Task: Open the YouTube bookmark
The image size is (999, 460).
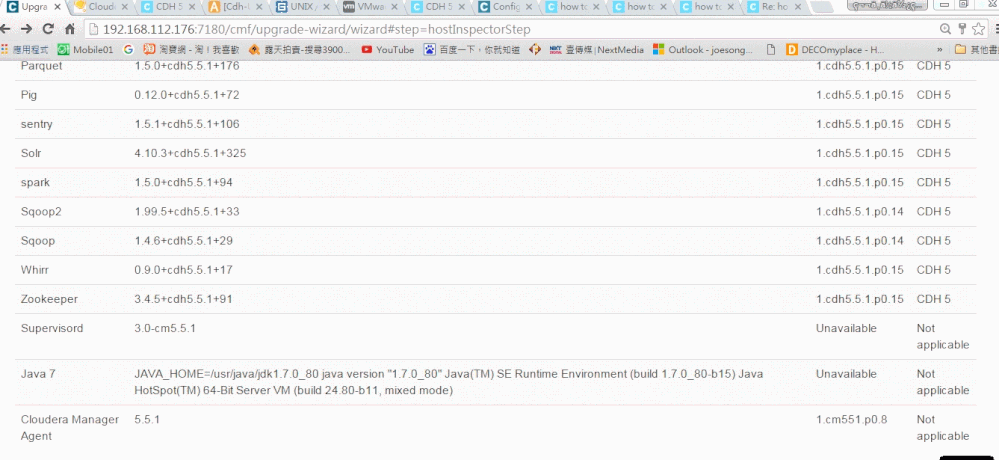Action: [x=387, y=50]
